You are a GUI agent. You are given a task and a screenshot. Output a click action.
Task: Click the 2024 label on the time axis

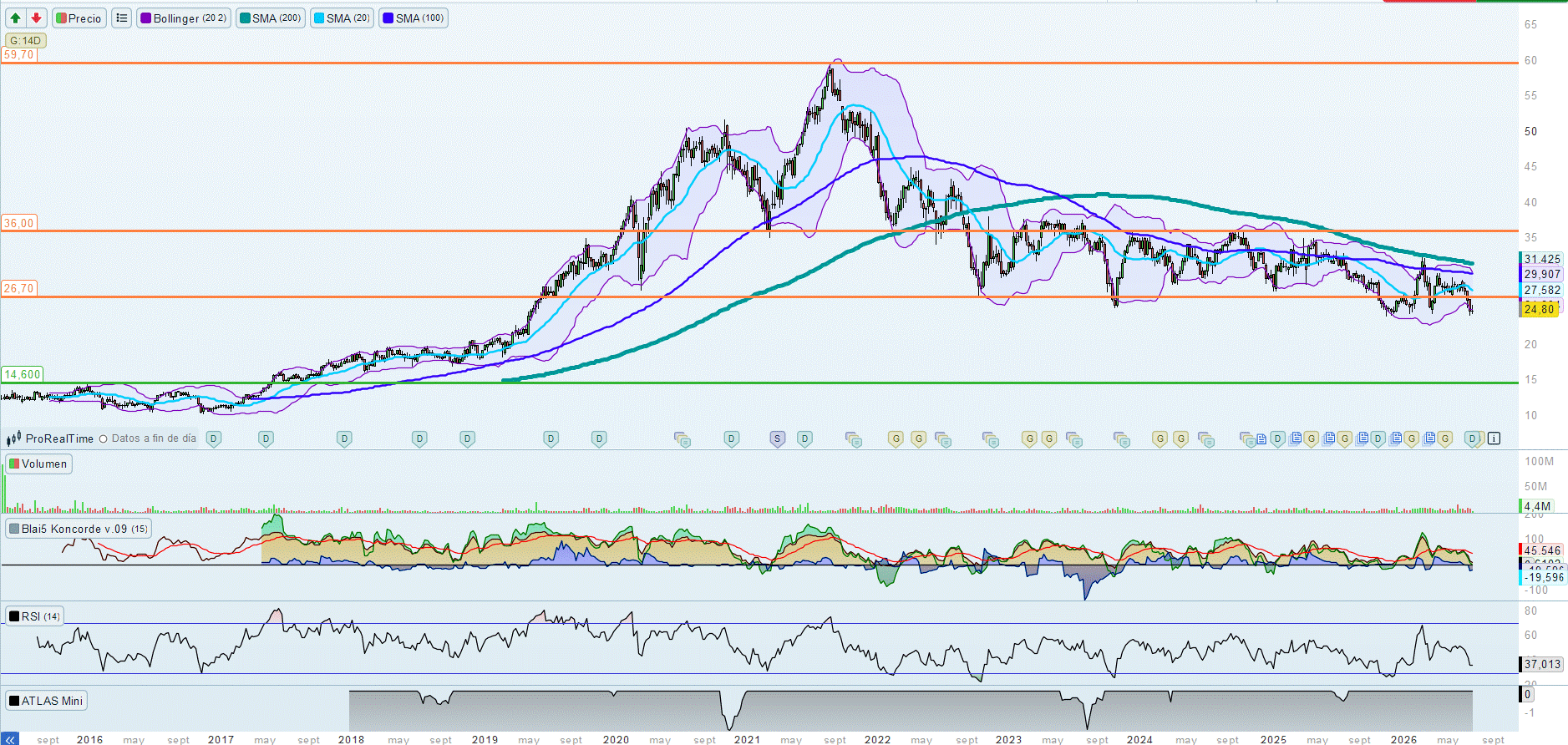tap(1139, 739)
